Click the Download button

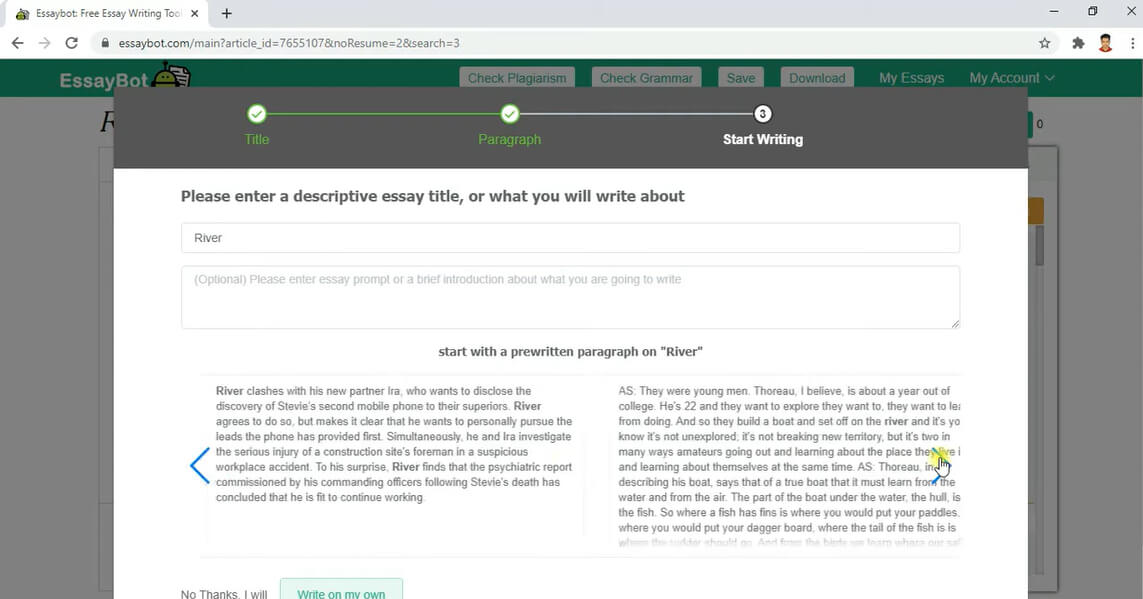(x=817, y=78)
